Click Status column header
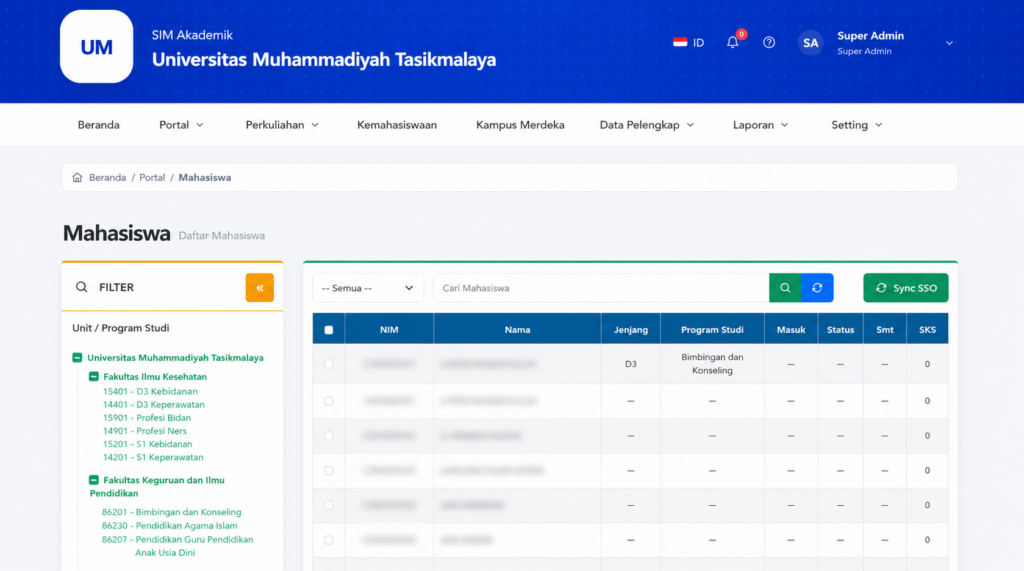Image resolution: width=1024 pixels, height=571 pixels. coord(840,330)
